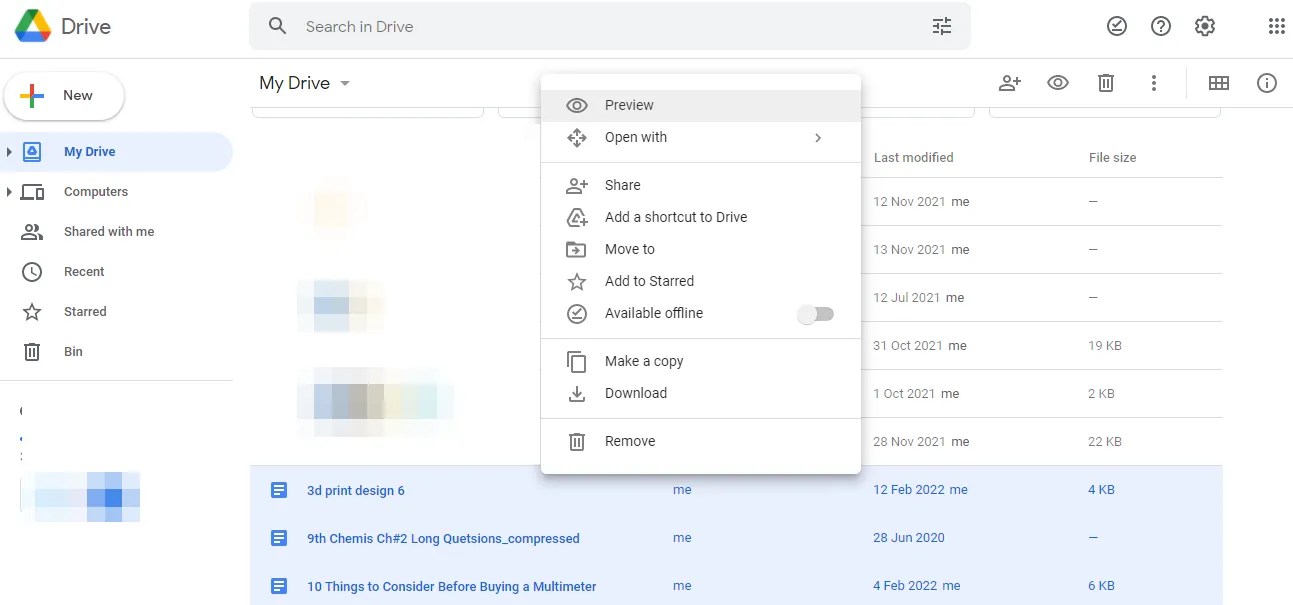Image resolution: width=1293 pixels, height=605 pixels.
Task: Click the New button in the sidebar
Action: pos(64,96)
